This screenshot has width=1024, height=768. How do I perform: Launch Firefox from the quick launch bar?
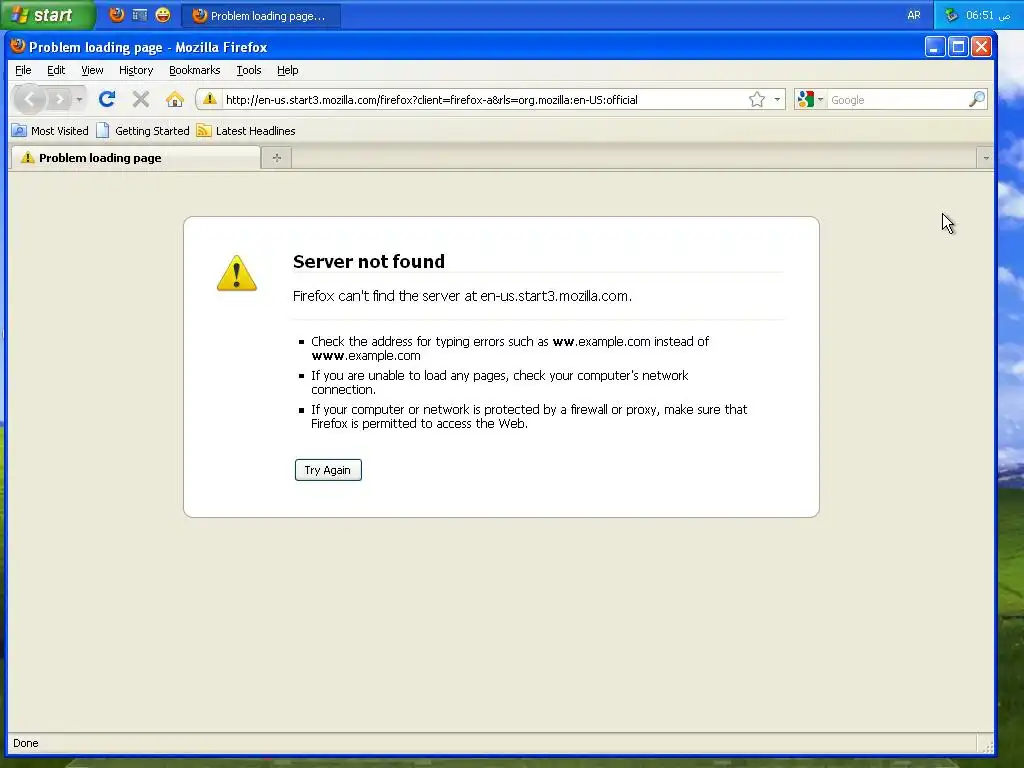point(117,14)
